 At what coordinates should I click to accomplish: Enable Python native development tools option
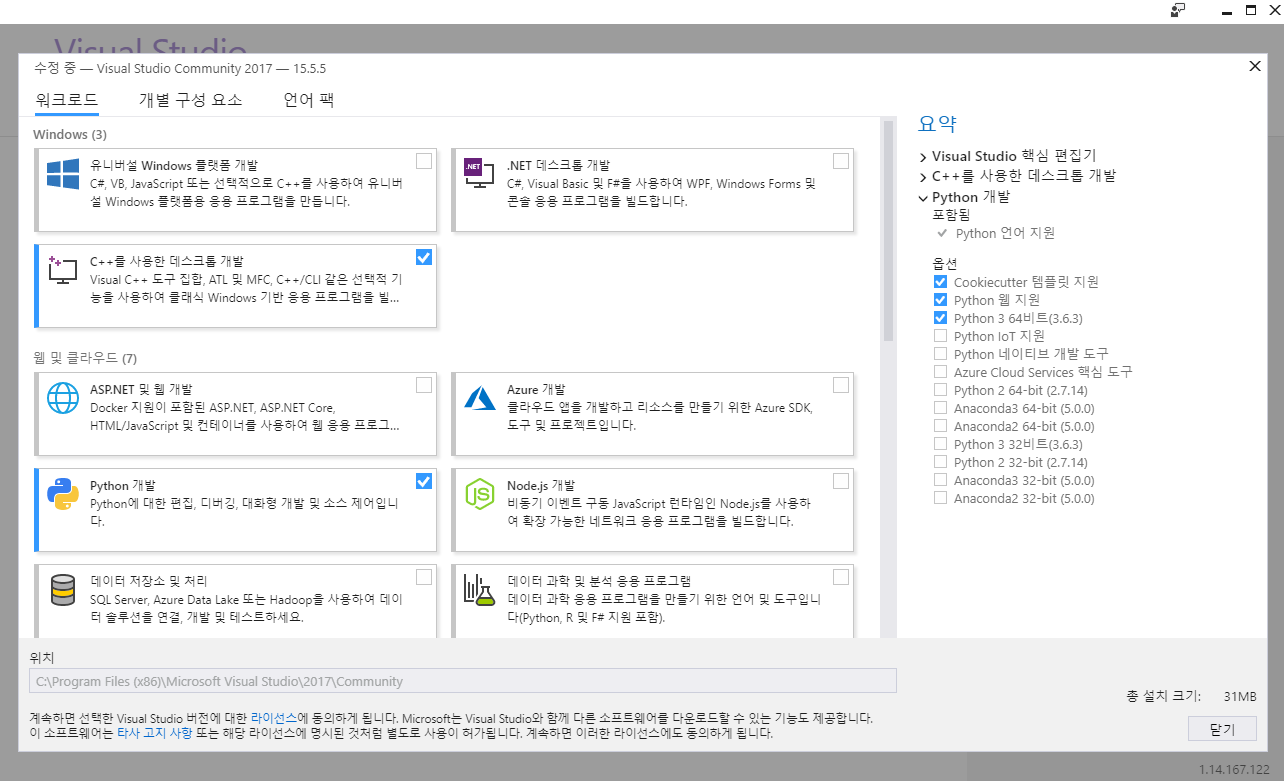940,354
